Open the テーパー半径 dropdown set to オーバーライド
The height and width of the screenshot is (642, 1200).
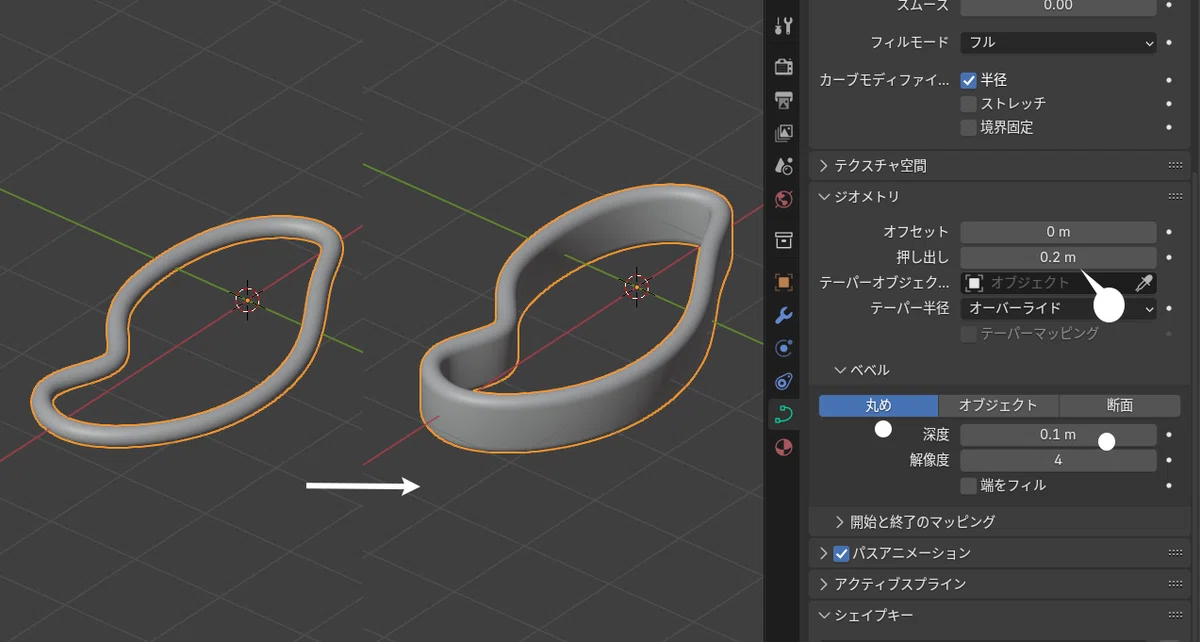[1058, 308]
